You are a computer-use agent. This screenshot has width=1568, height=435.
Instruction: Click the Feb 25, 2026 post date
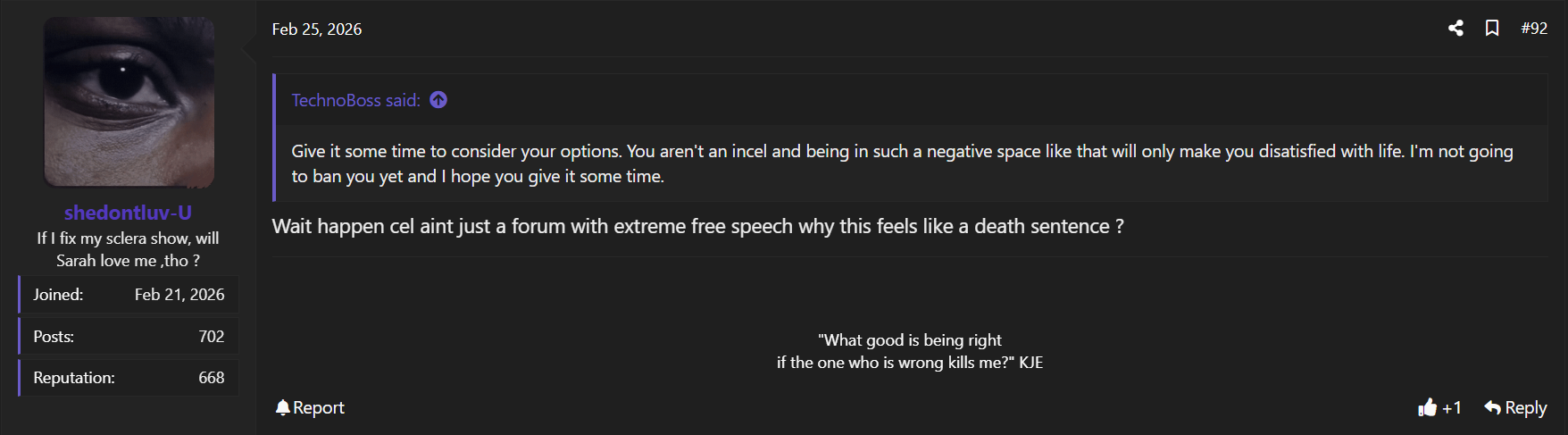pyautogui.click(x=317, y=29)
